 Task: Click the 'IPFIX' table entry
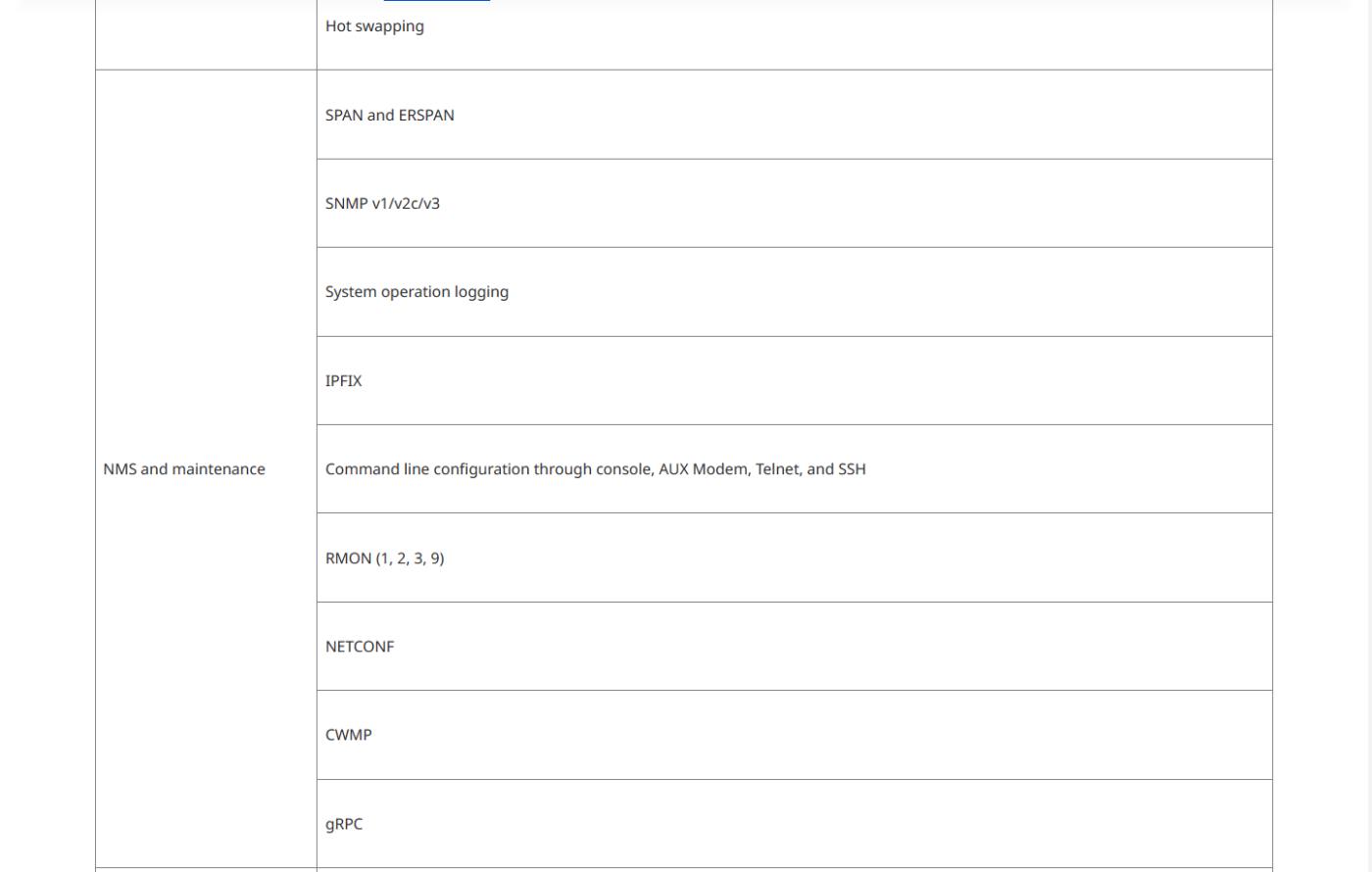[343, 381]
